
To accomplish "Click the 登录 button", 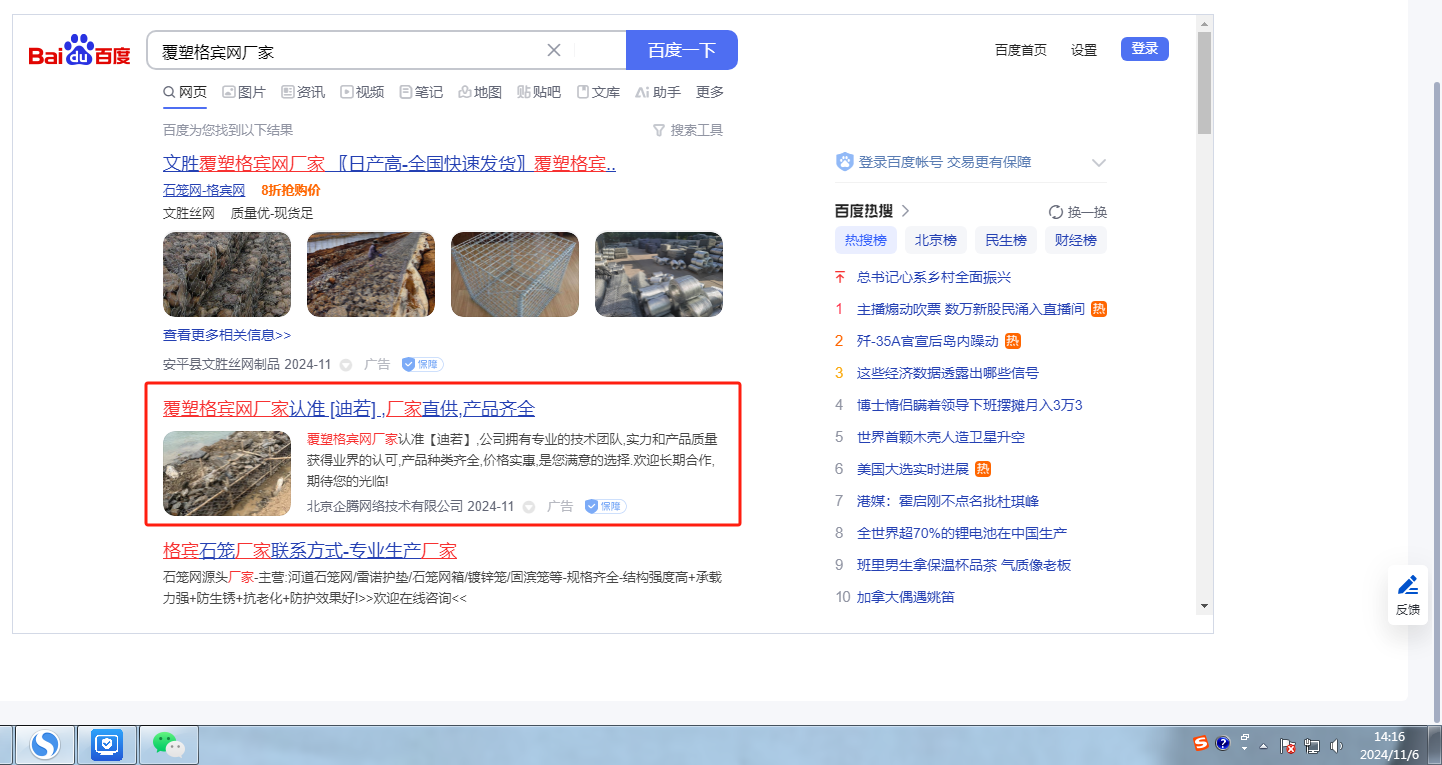I will click(1145, 49).
